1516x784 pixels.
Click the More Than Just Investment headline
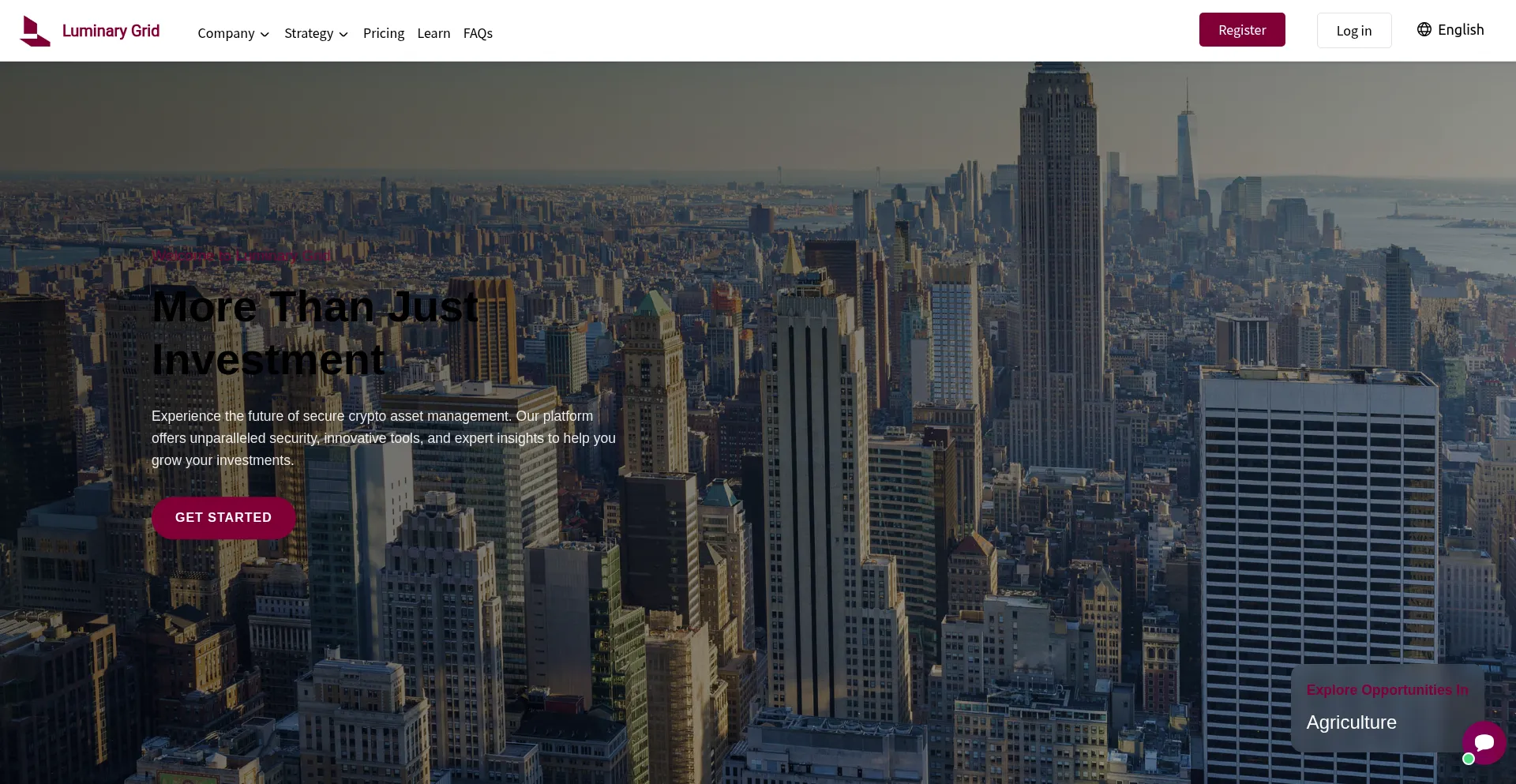[315, 333]
